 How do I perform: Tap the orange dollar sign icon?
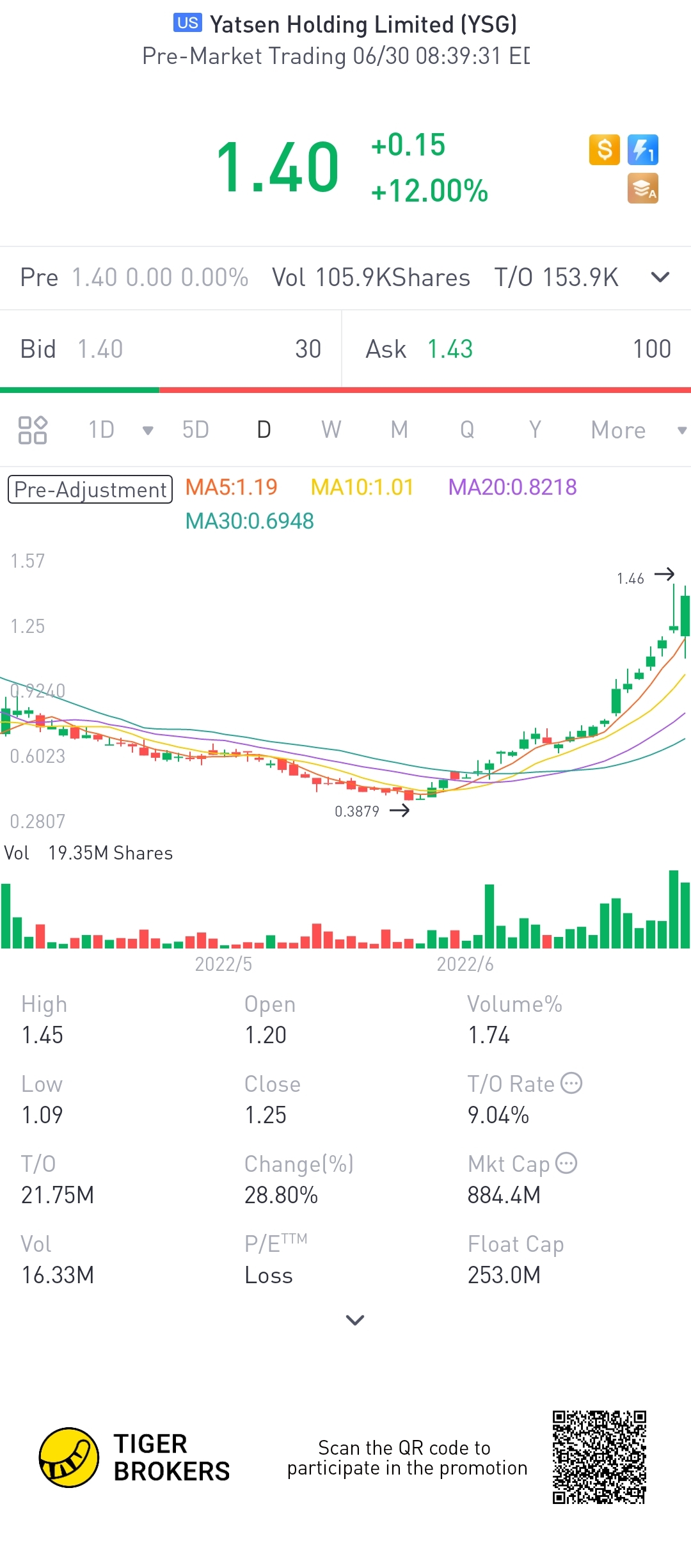(605, 150)
